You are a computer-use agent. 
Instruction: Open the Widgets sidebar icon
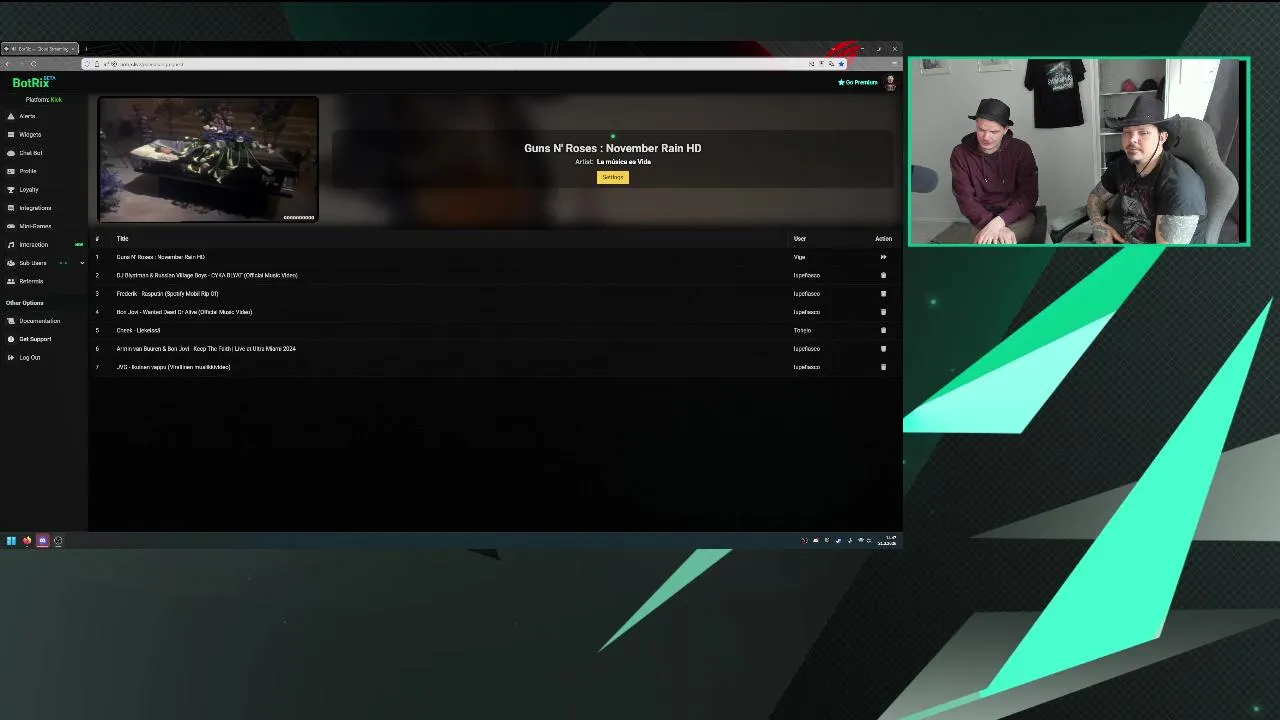tap(11, 134)
